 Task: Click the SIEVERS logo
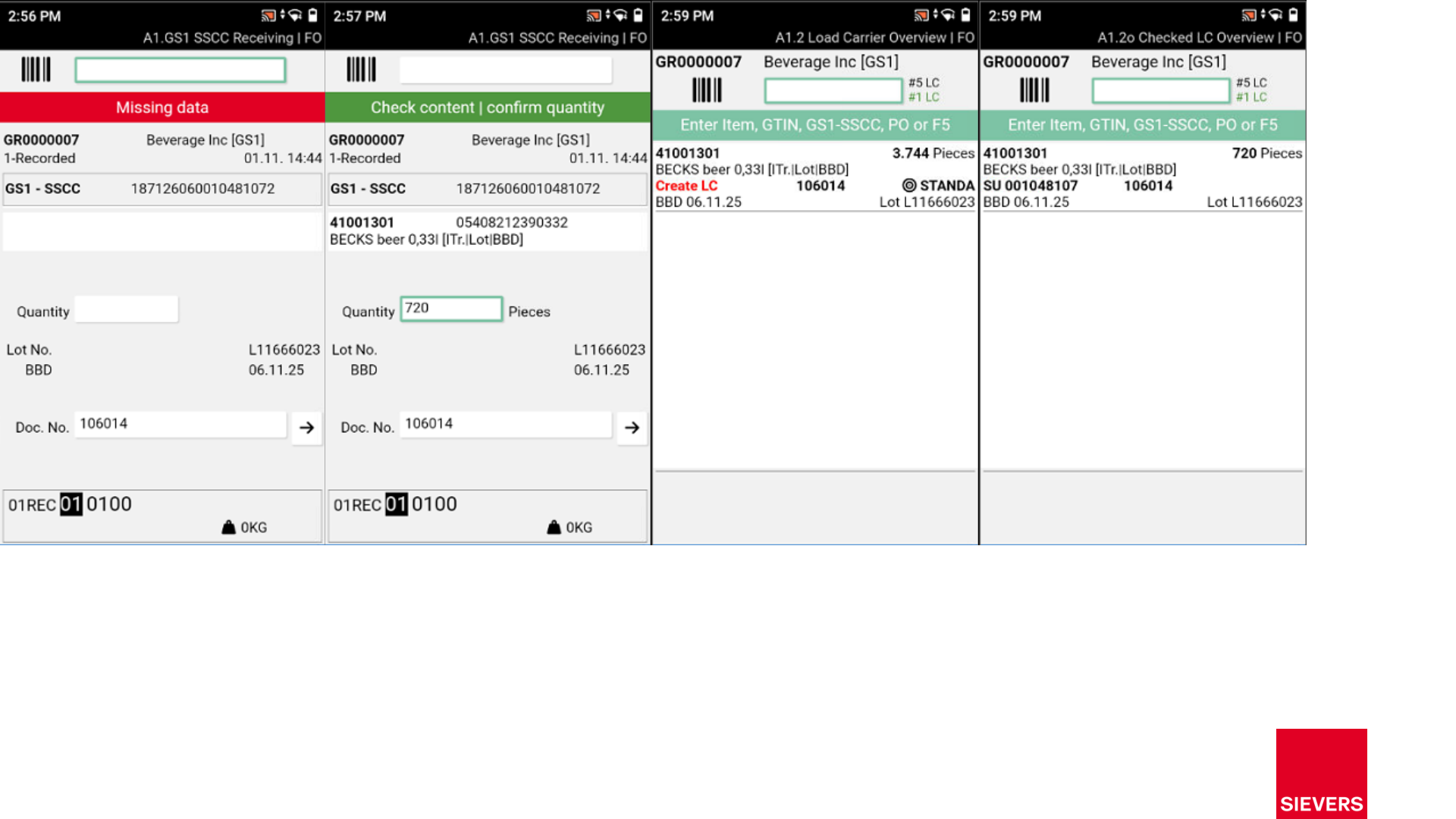click(x=1321, y=773)
